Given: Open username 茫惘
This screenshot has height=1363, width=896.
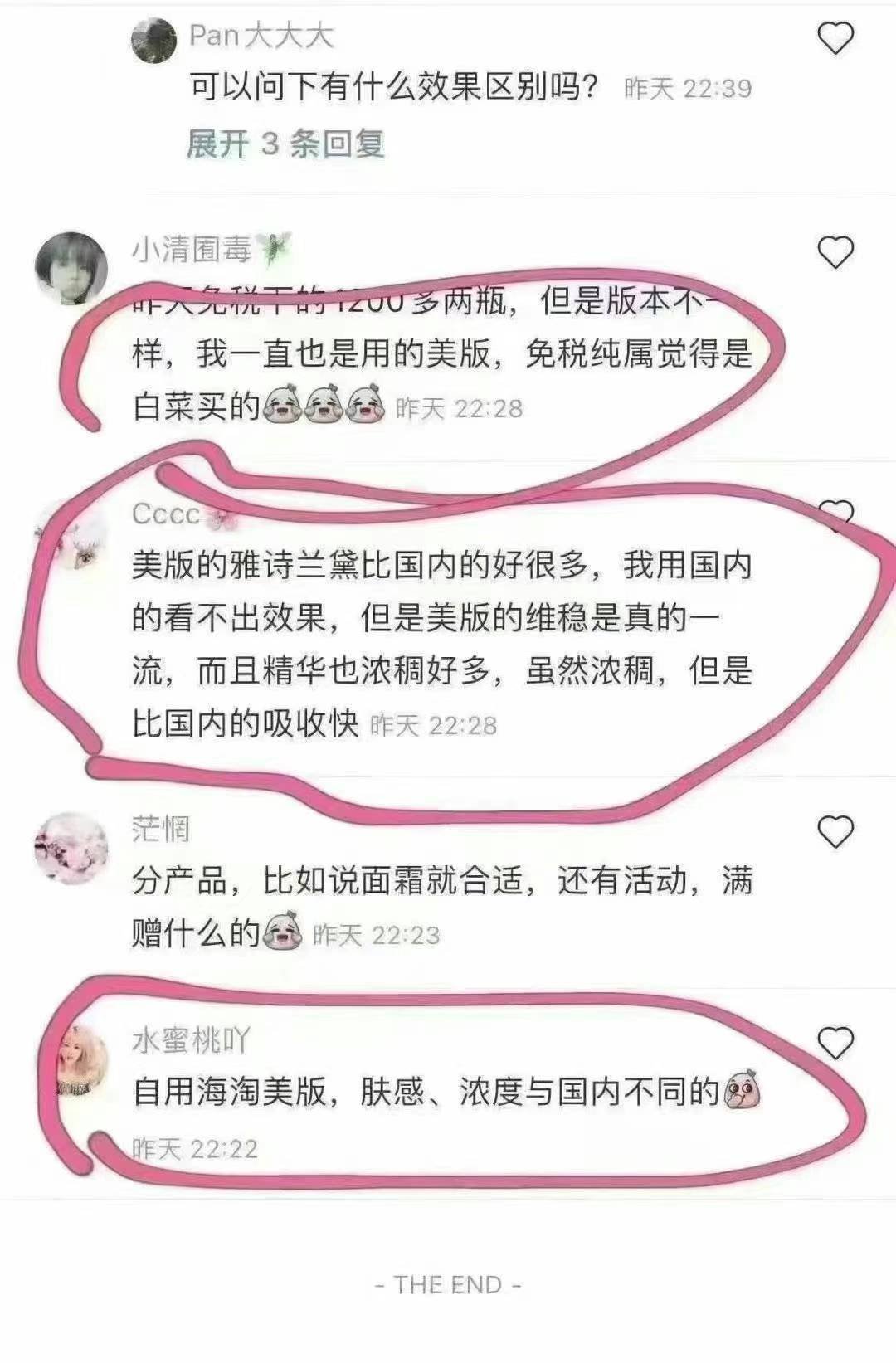Looking at the screenshot, I should pos(161,828).
